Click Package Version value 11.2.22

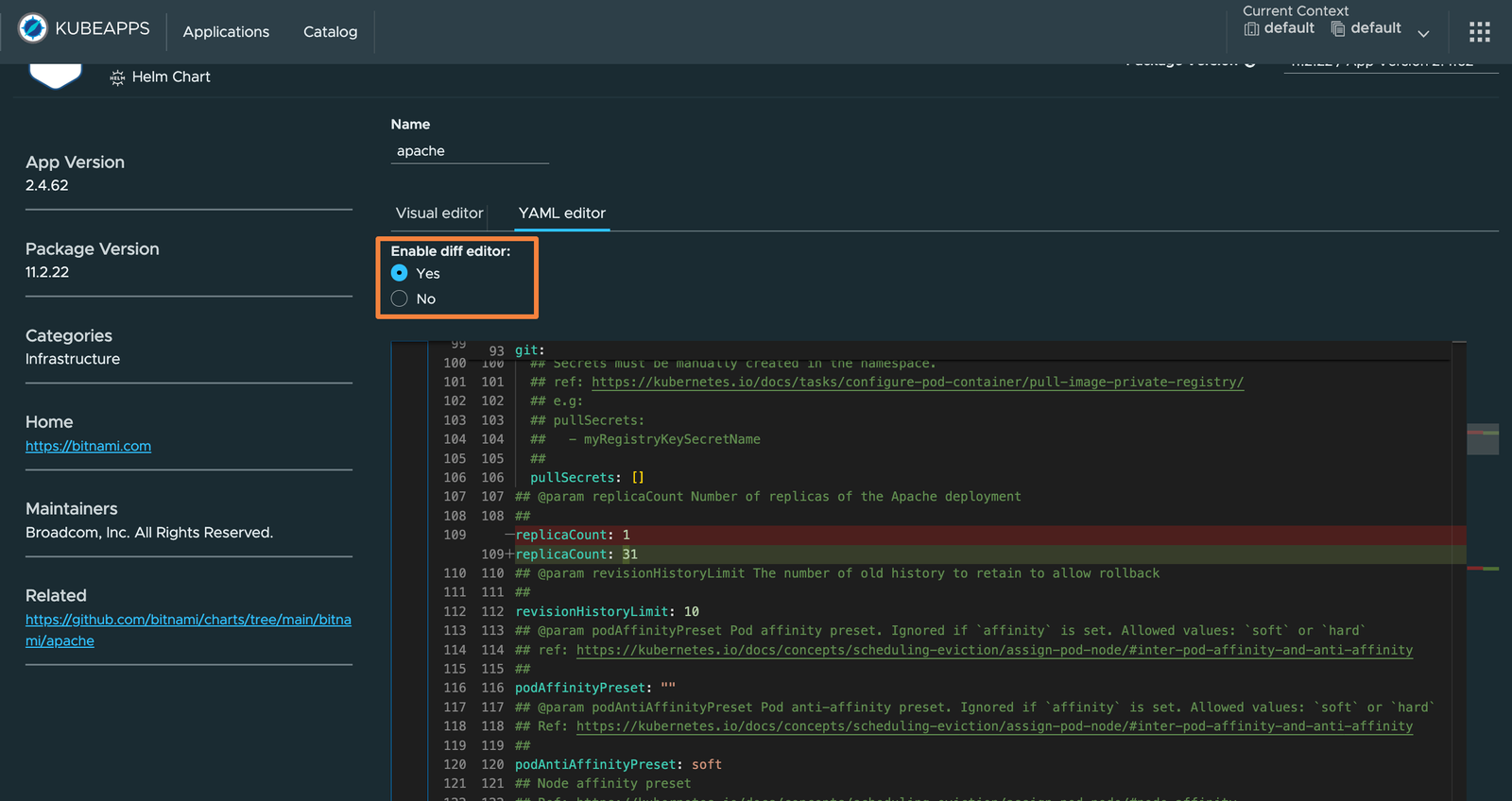[x=47, y=272]
